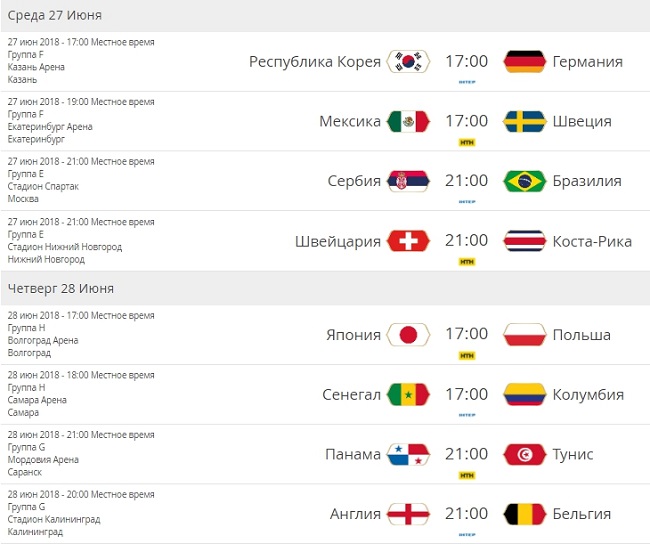
Task: Click the Интер logo under Сербия–Бразилия time
Action: [x=466, y=201]
